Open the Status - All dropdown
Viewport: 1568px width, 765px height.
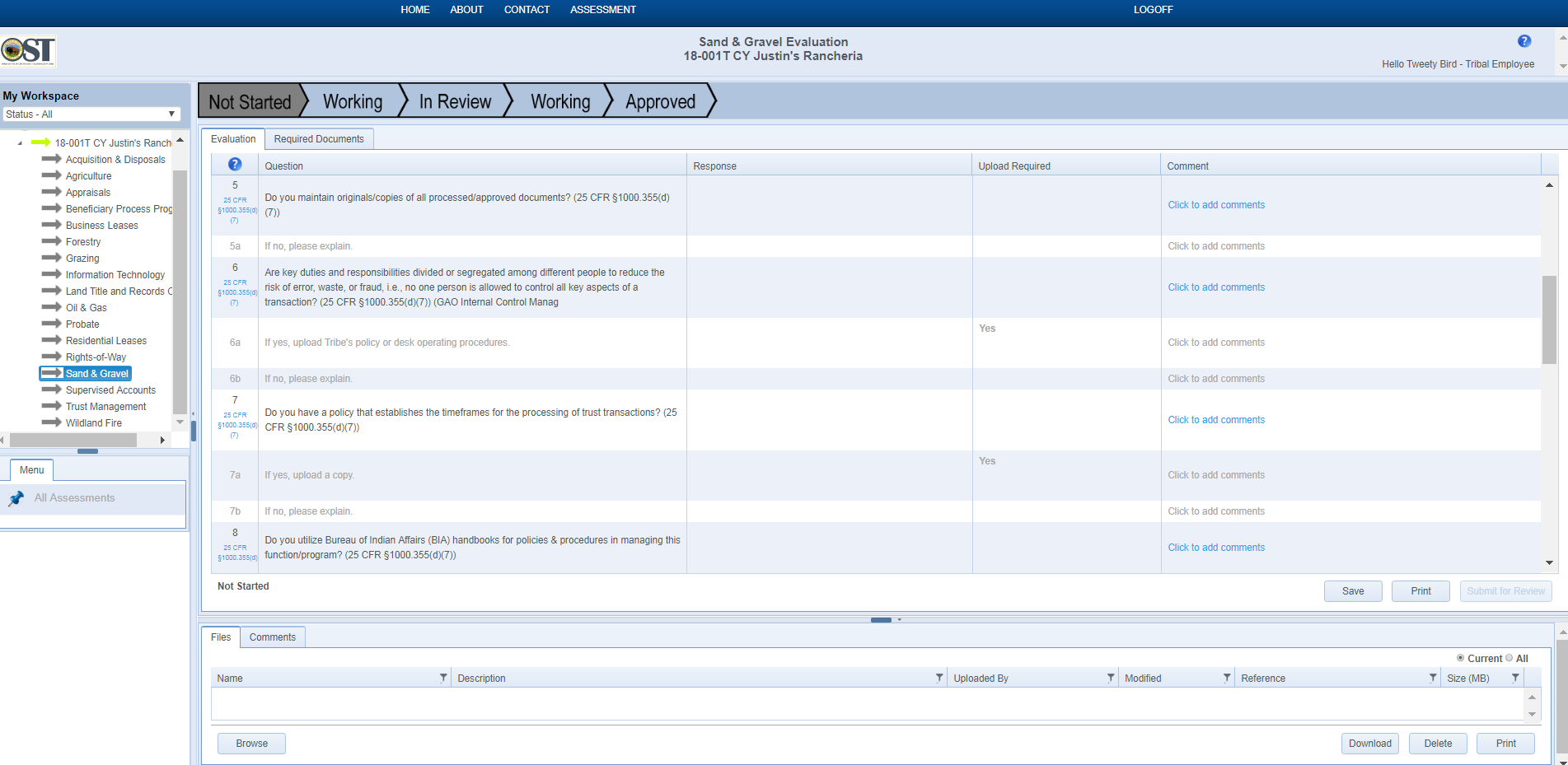(91, 114)
